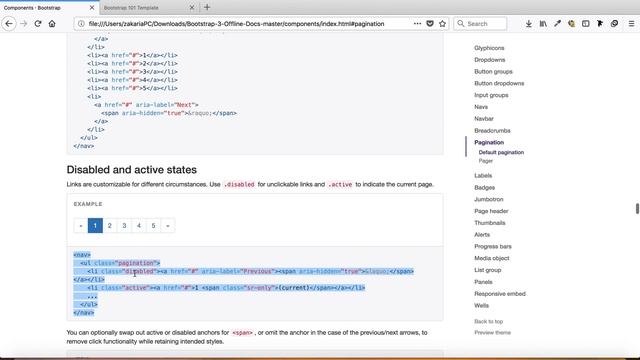The image size is (640, 360).
Task: Select page 5 in pagination example
Action: click(x=153, y=225)
